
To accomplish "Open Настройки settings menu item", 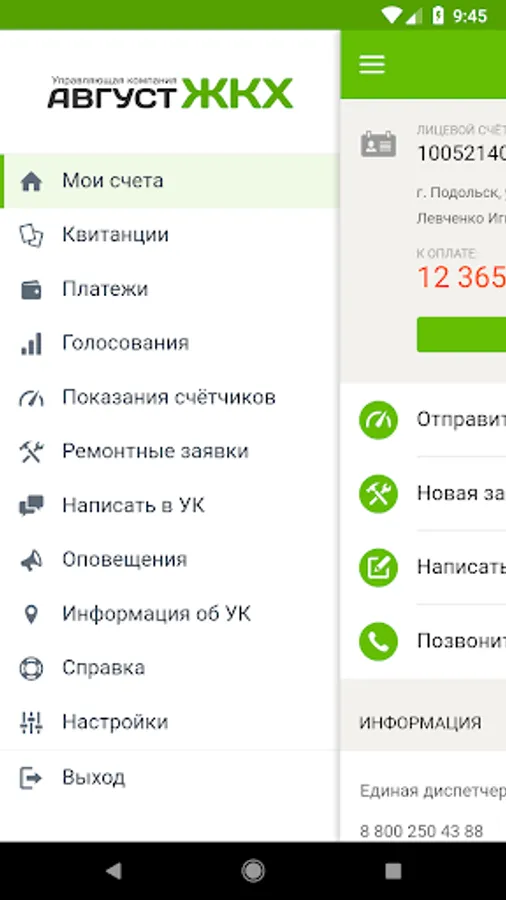I will [170, 722].
